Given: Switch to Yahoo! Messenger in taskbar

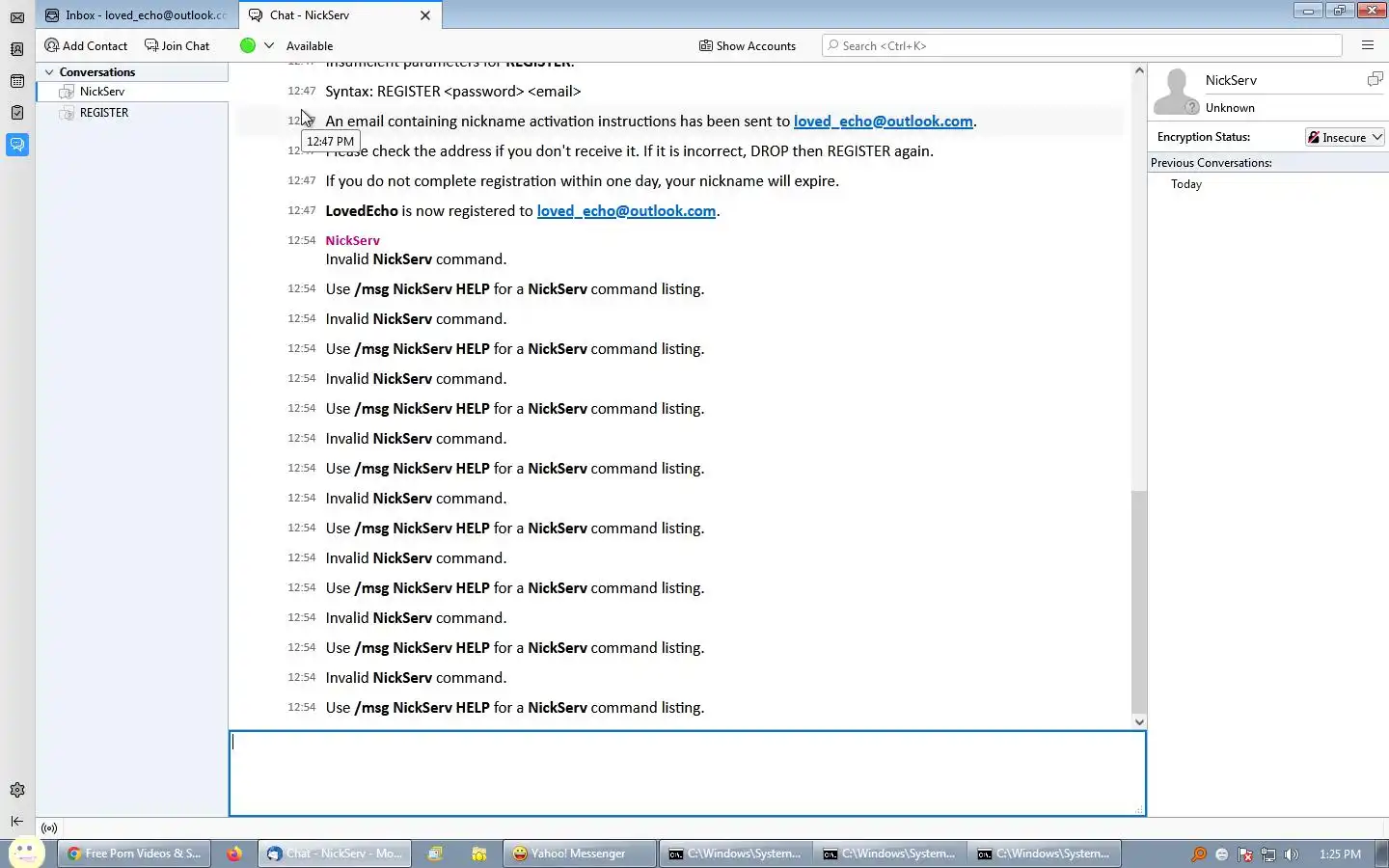Looking at the screenshot, I should 578,854.
